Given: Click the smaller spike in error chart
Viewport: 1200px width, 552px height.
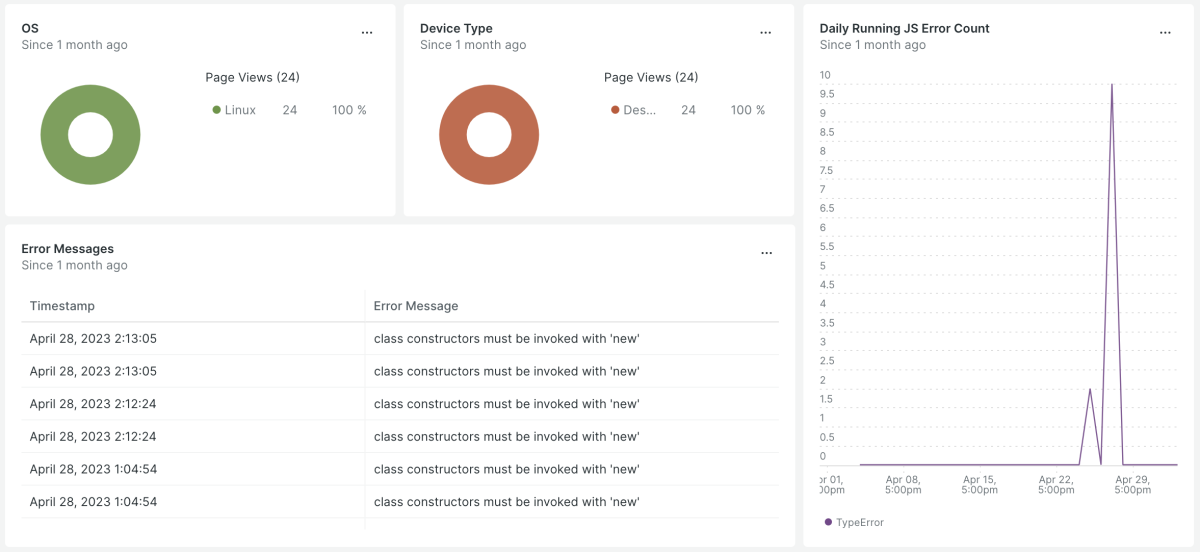Looking at the screenshot, I should click(1090, 390).
